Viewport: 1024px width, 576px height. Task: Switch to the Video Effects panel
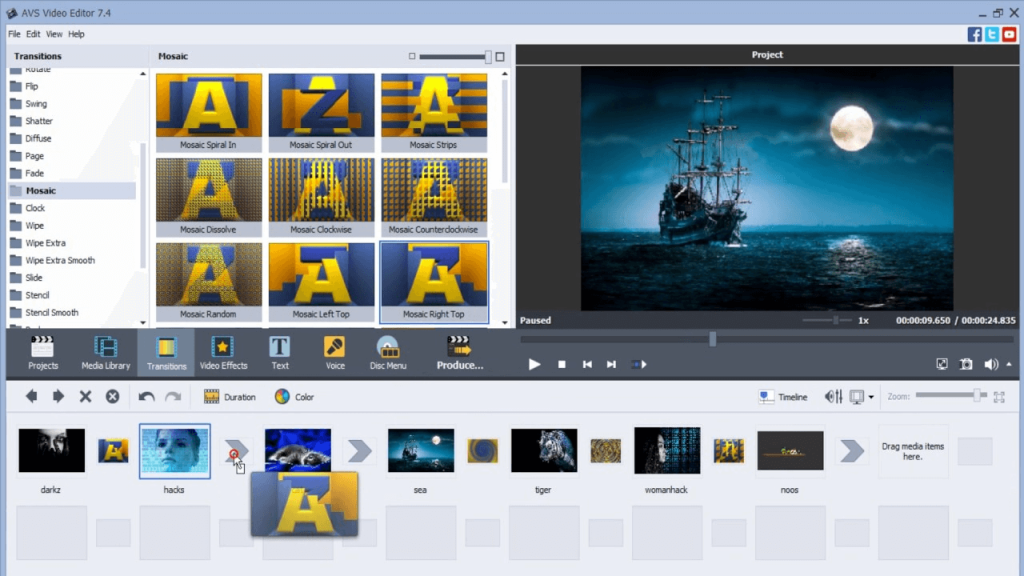click(223, 352)
